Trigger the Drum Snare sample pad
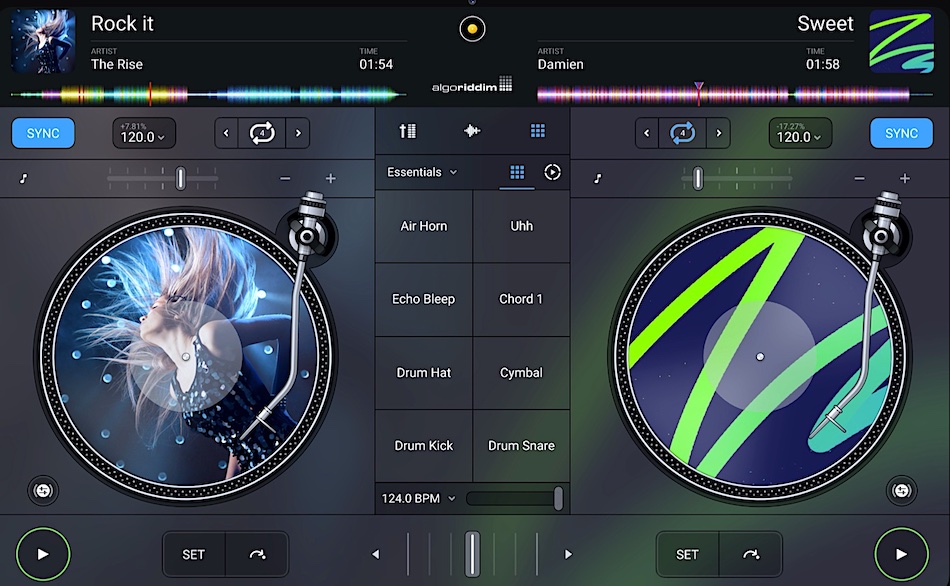The image size is (950, 586). point(521,445)
